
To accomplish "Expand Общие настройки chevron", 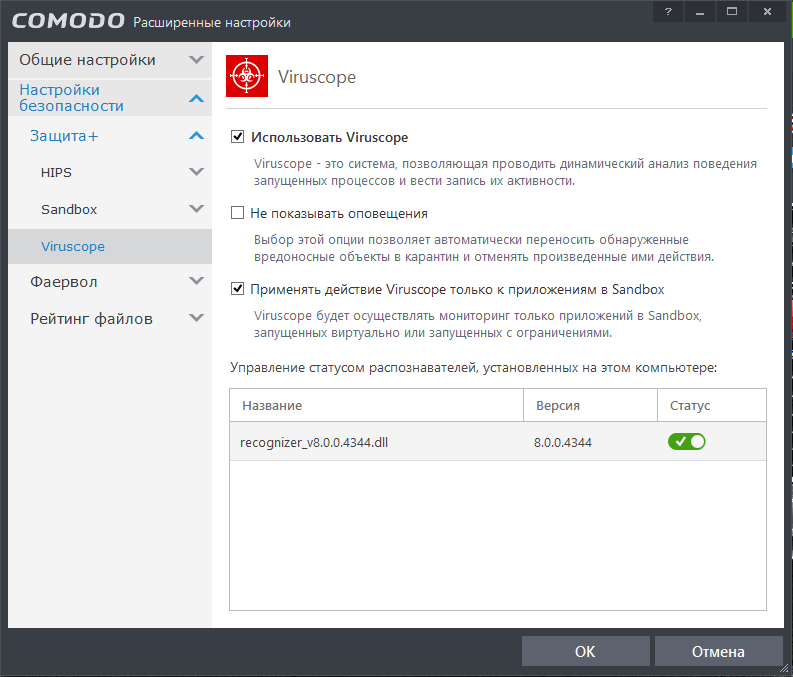I will [x=196, y=60].
